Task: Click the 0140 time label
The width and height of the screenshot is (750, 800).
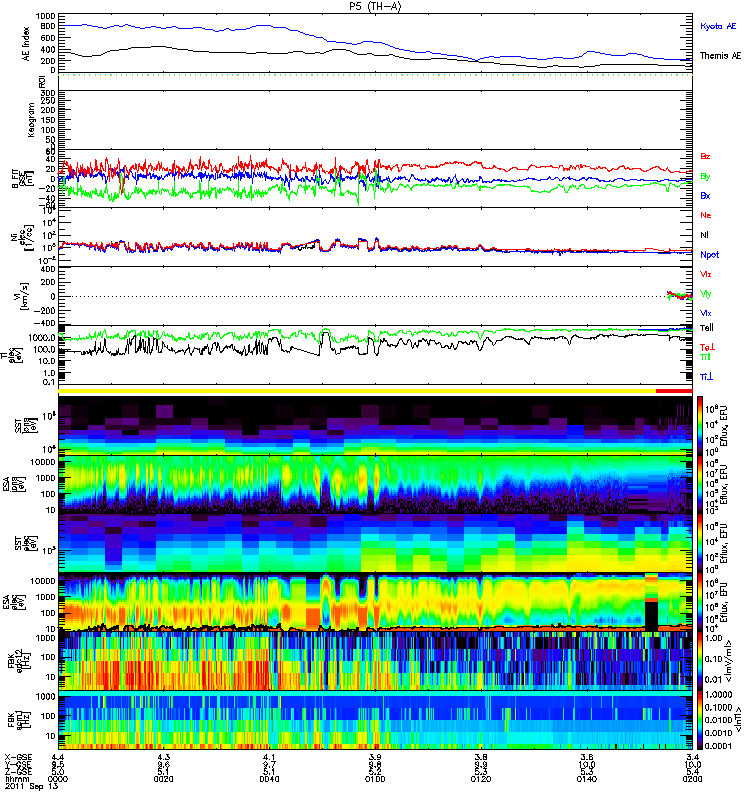Action: (x=587, y=779)
